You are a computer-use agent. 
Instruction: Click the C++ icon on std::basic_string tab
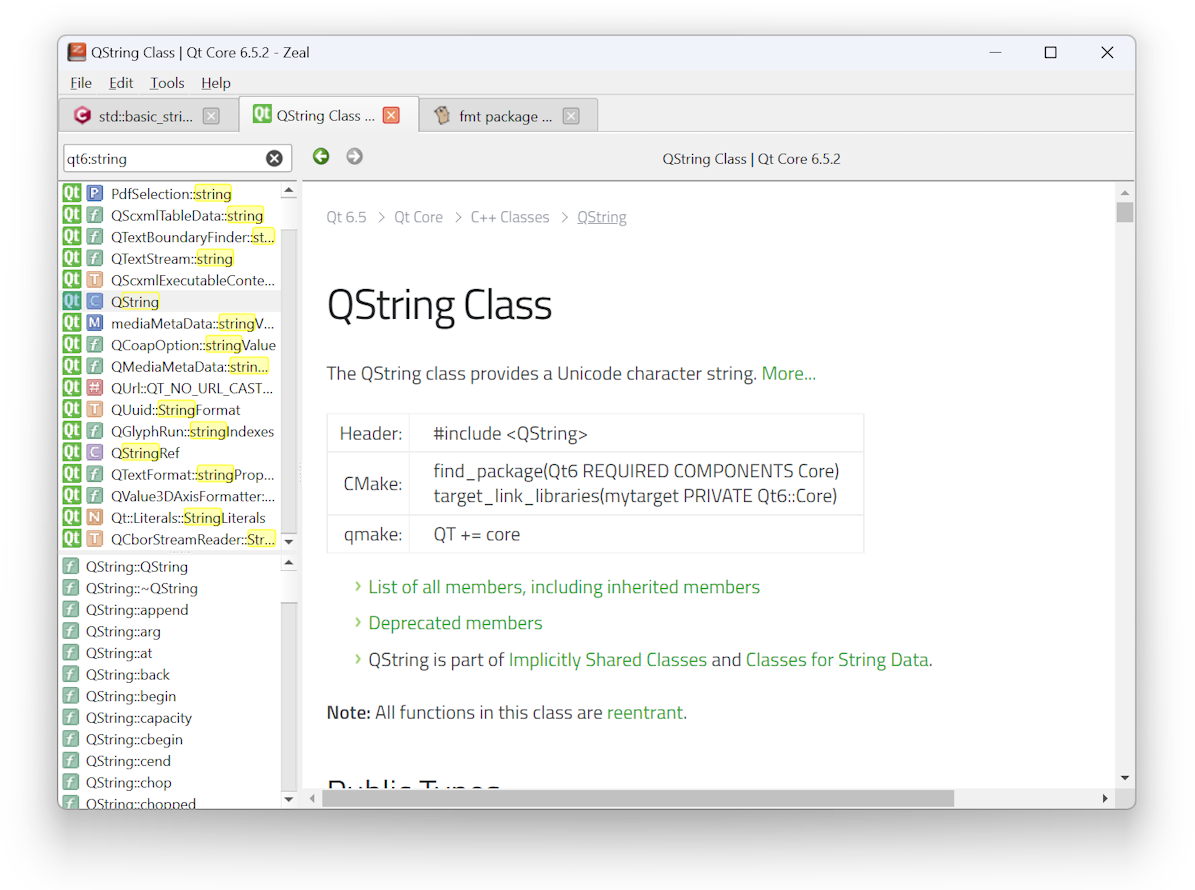coord(82,115)
